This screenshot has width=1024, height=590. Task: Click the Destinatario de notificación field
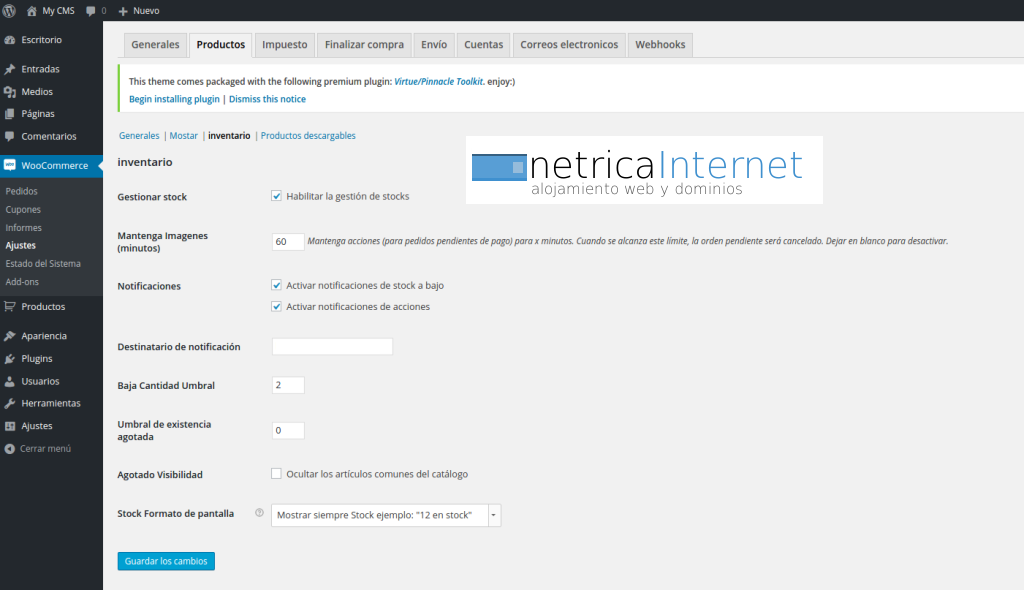pyautogui.click(x=332, y=346)
